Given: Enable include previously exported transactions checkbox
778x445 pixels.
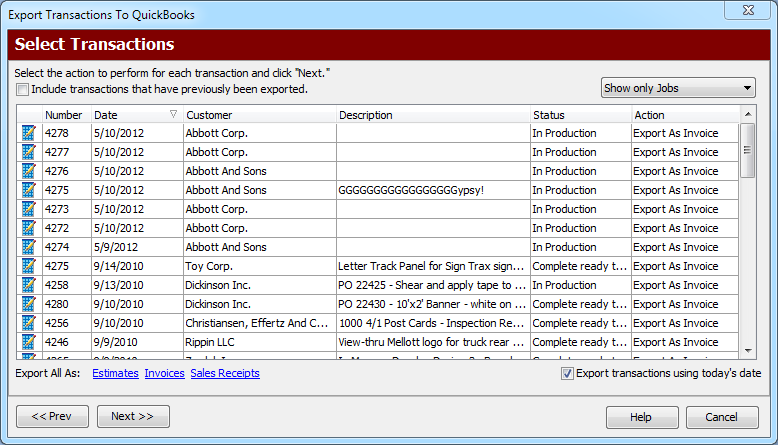Looking at the screenshot, I should click(22, 89).
